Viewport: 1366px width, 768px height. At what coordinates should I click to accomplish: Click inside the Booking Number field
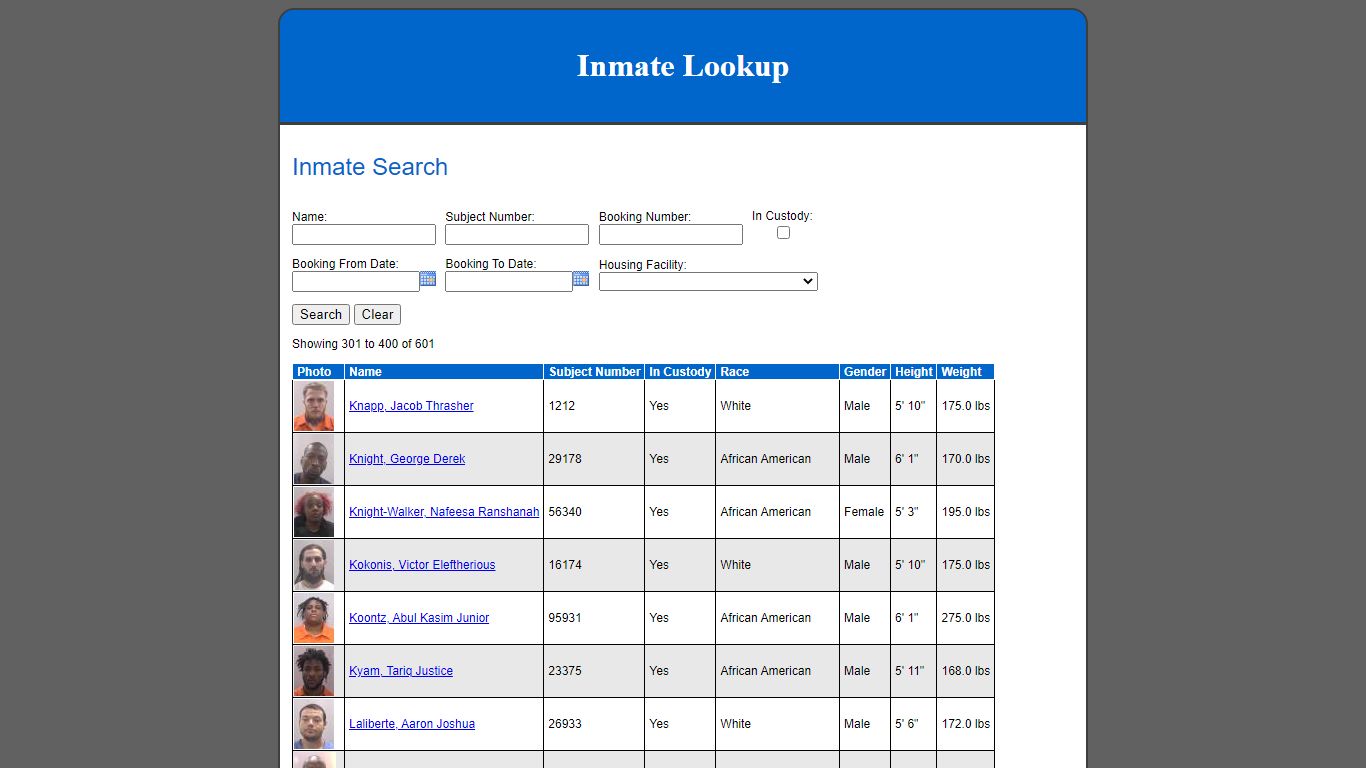[x=670, y=234]
